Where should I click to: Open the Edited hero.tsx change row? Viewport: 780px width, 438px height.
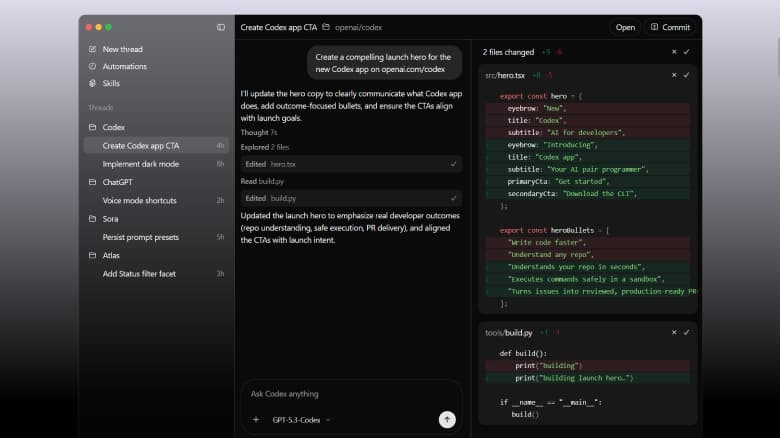[x=351, y=164]
